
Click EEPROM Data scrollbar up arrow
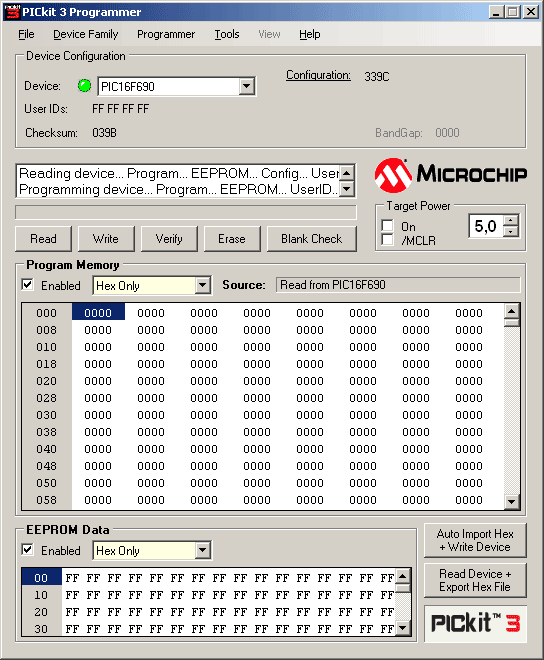pos(403,576)
